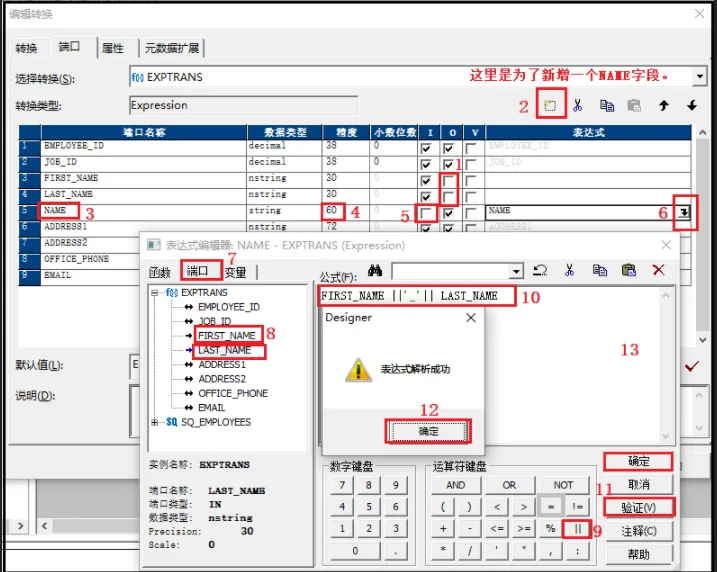Toggle variable checkbox for NAME row
This screenshot has width=717, height=572.
click(471, 213)
